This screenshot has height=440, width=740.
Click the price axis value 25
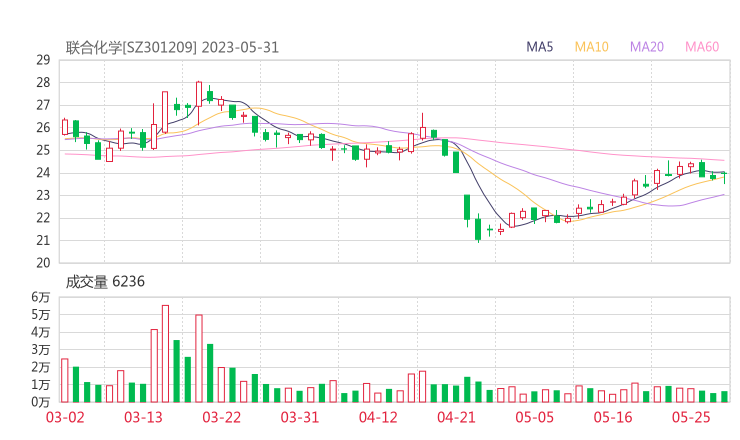click(x=43, y=150)
